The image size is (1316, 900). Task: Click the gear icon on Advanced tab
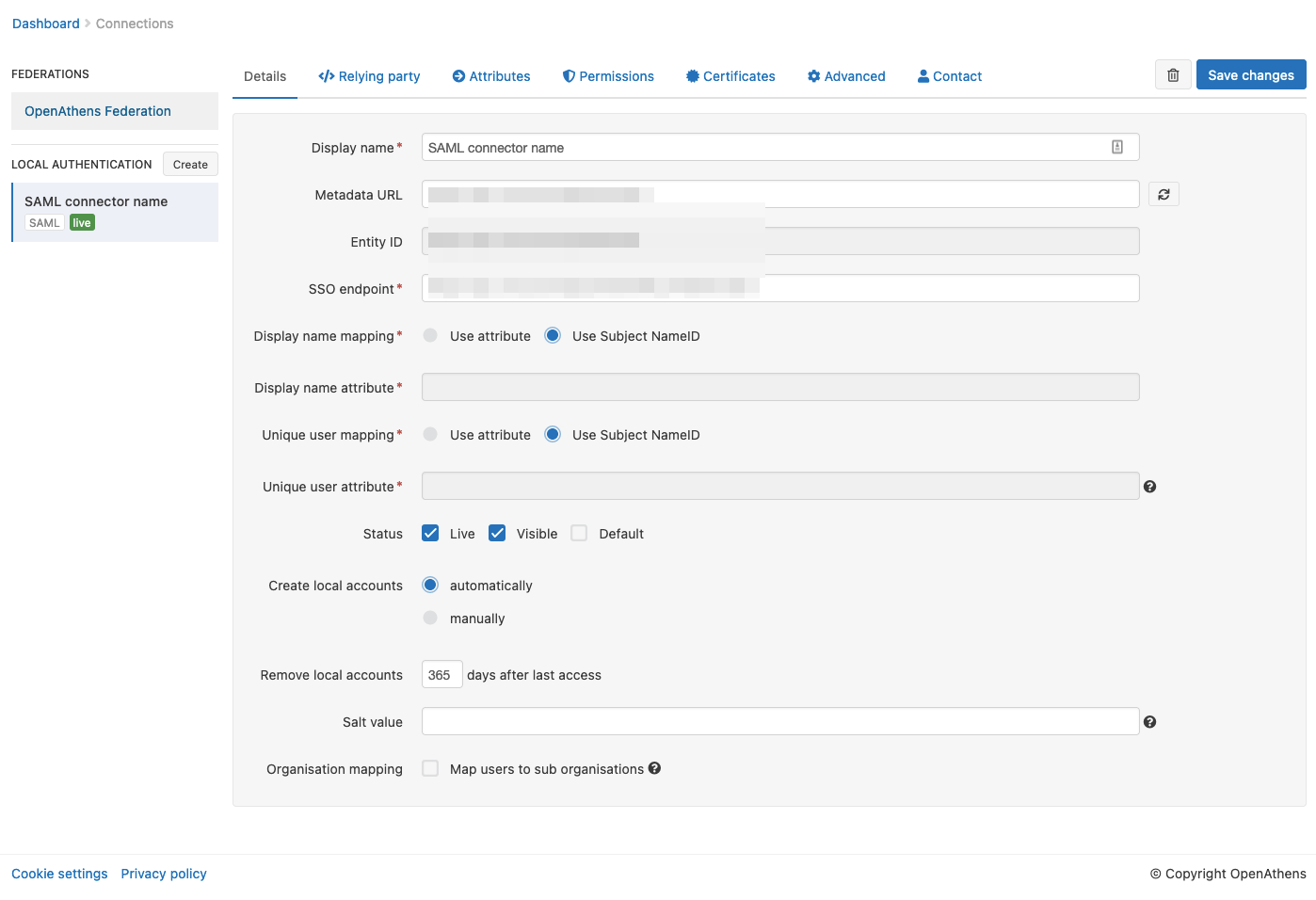pyautogui.click(x=813, y=76)
